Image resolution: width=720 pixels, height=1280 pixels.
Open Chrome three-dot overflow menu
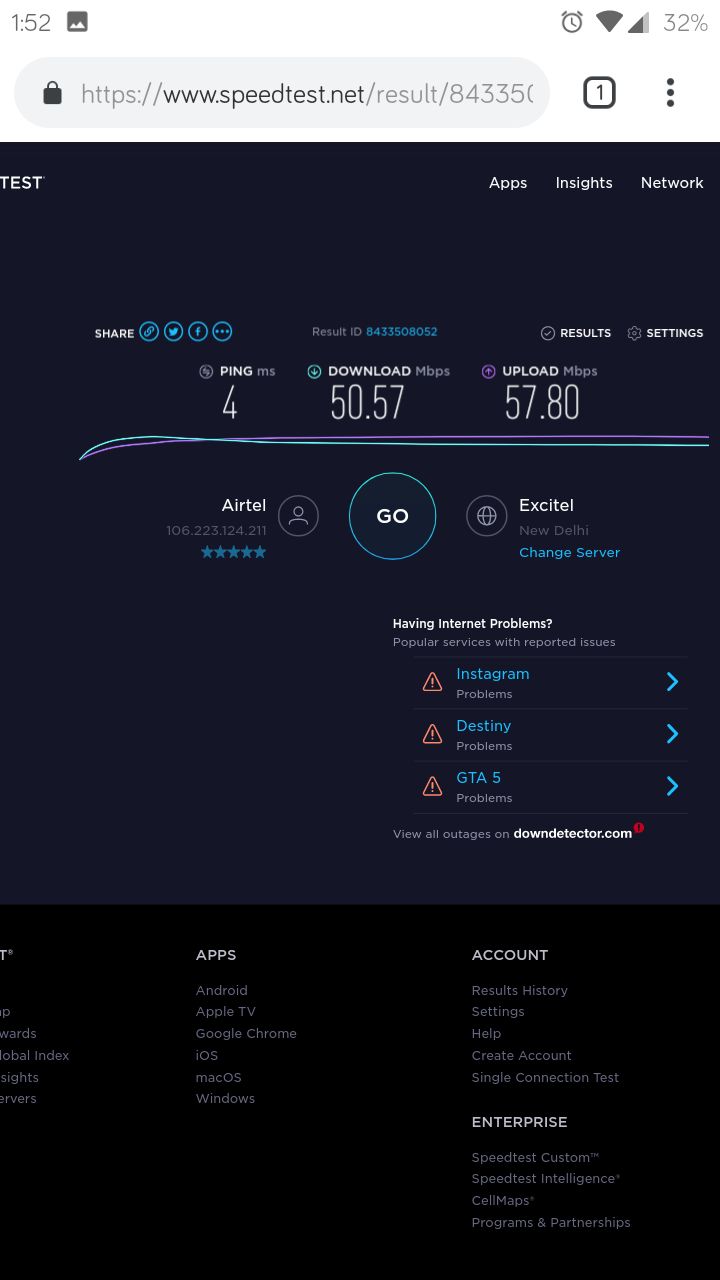[670, 93]
